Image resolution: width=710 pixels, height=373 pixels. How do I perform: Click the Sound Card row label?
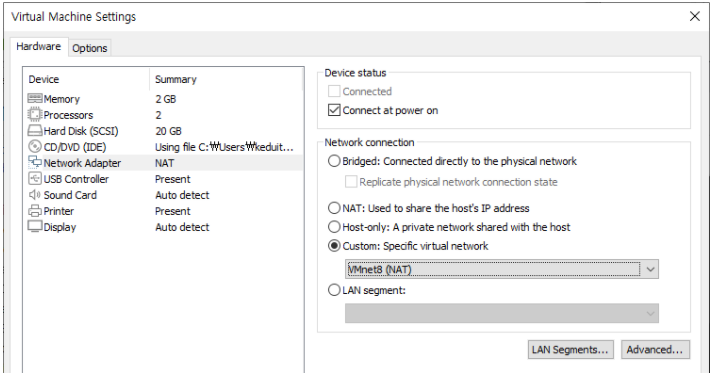coord(70,195)
